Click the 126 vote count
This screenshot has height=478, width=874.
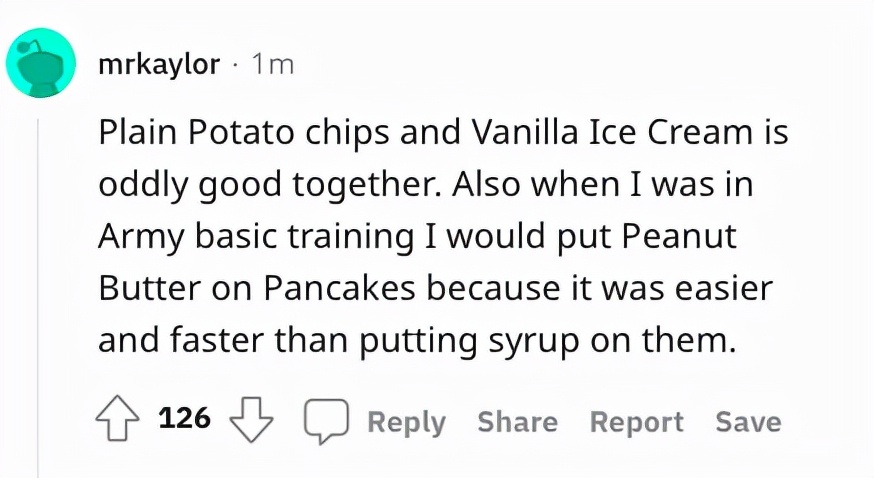(x=185, y=420)
